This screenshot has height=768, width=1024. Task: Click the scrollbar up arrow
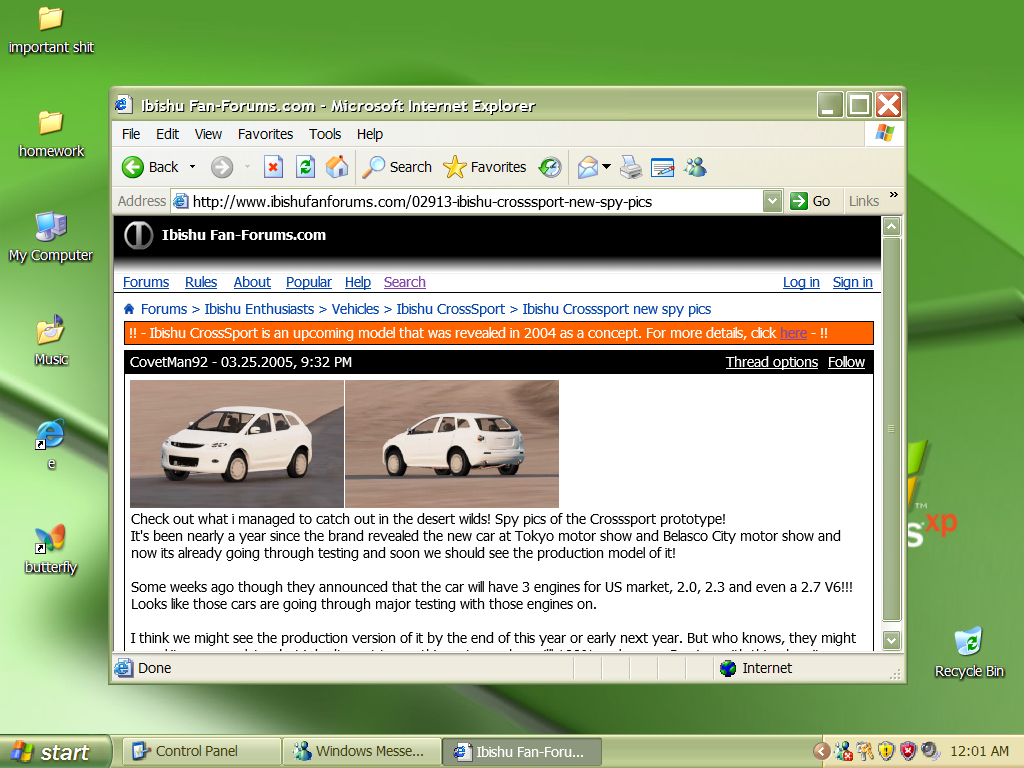coord(891,227)
